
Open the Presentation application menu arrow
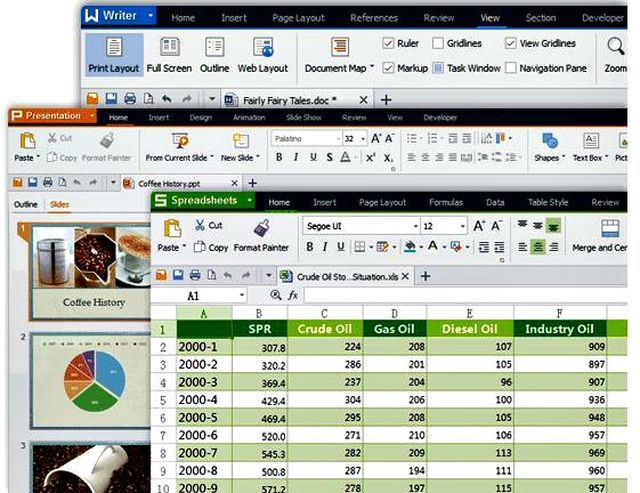(92, 116)
